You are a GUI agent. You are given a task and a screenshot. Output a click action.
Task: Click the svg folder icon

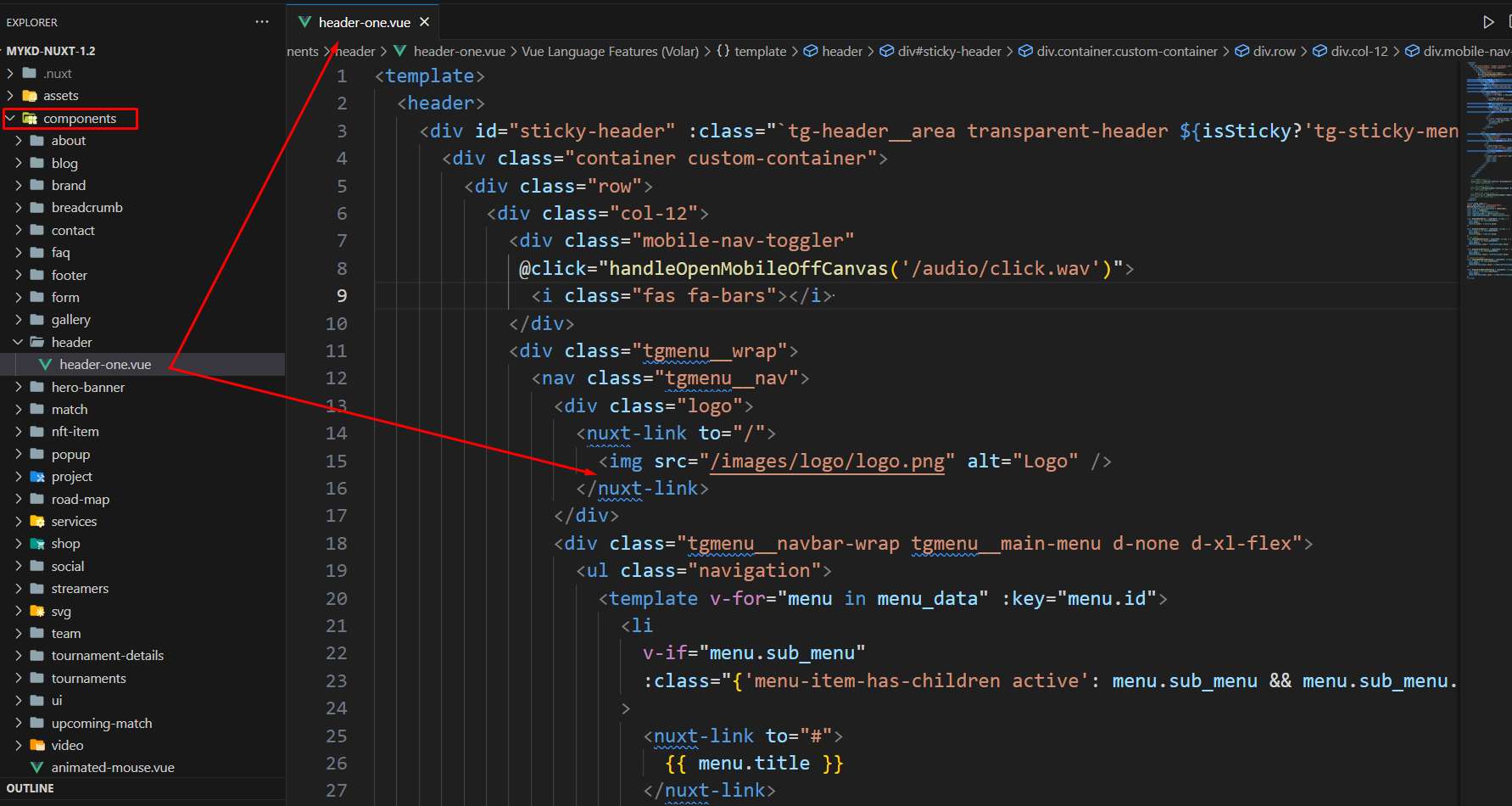(37, 611)
